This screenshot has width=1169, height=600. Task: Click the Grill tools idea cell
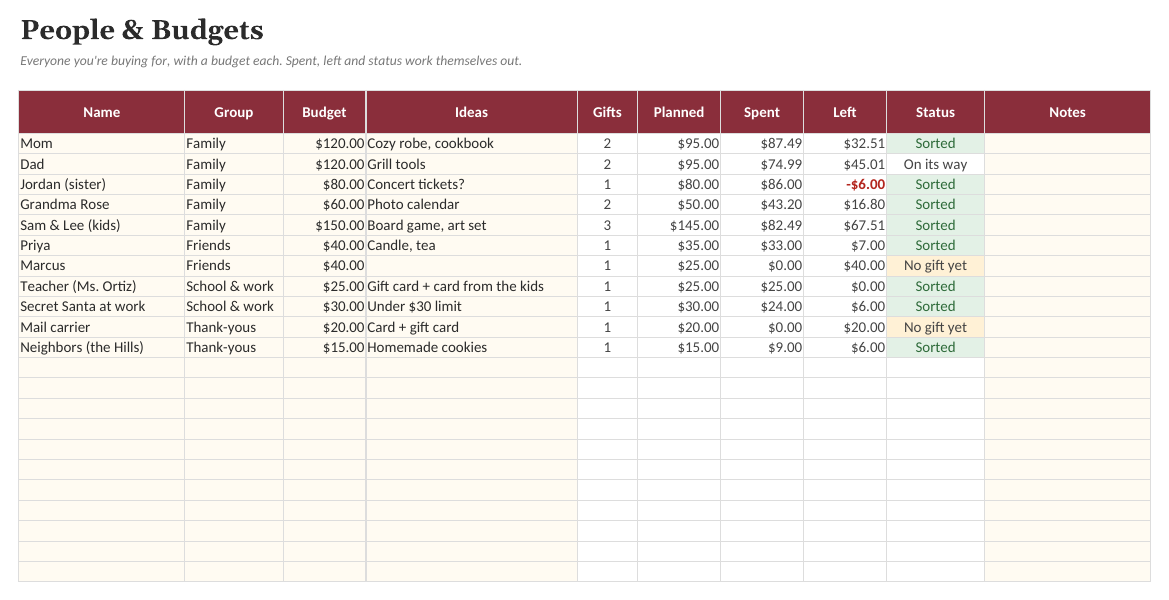click(x=471, y=164)
